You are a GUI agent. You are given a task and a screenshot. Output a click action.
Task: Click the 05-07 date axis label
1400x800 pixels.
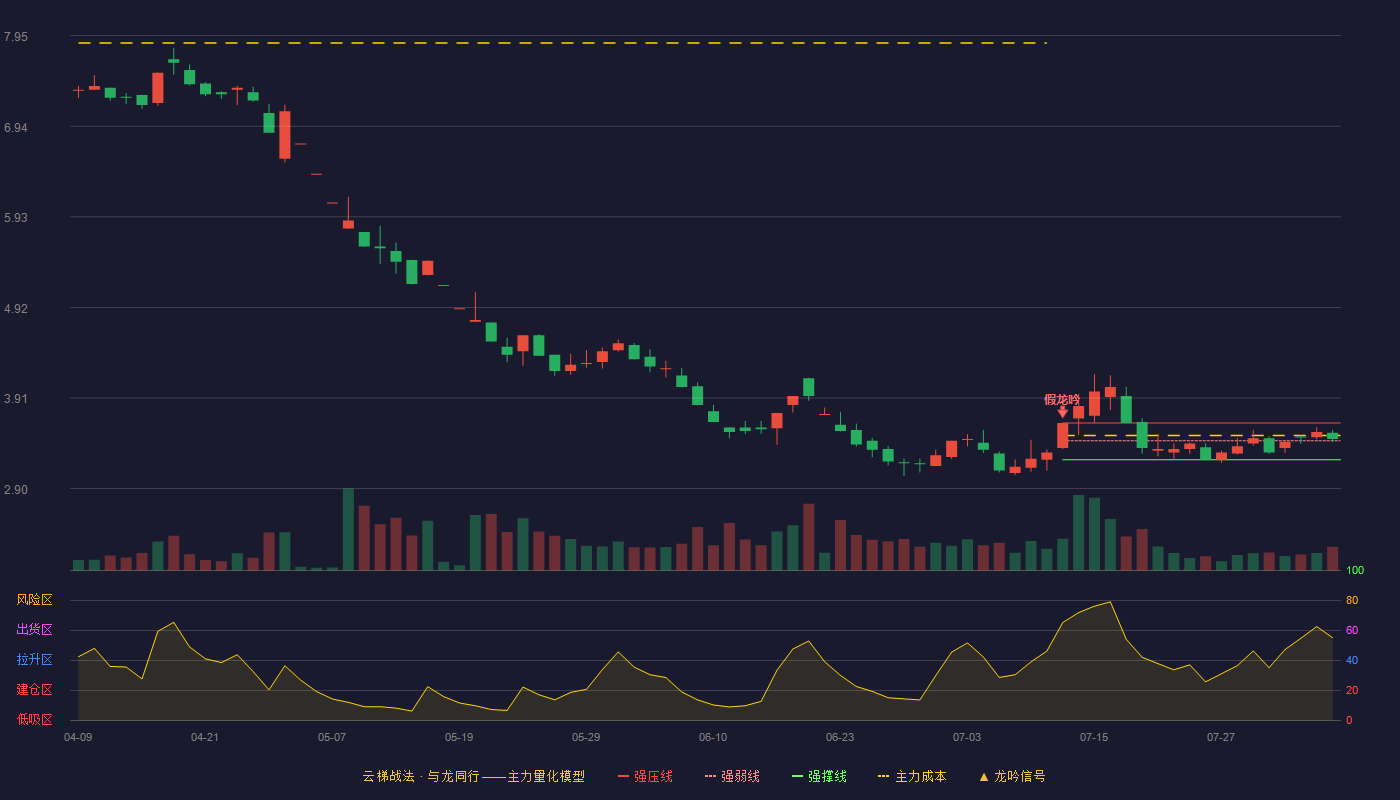[x=332, y=737]
